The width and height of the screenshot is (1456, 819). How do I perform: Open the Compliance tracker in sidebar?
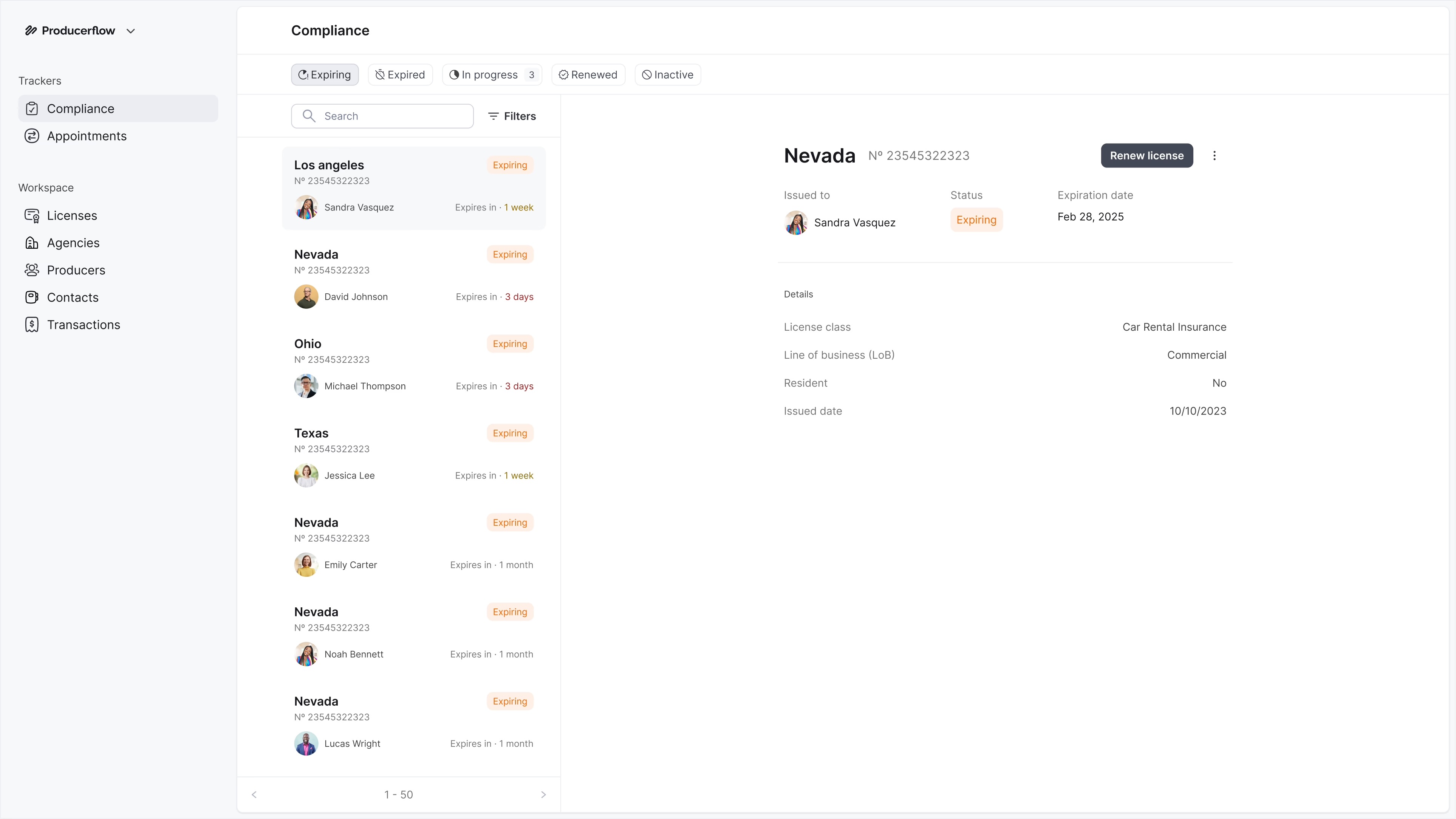(80, 108)
